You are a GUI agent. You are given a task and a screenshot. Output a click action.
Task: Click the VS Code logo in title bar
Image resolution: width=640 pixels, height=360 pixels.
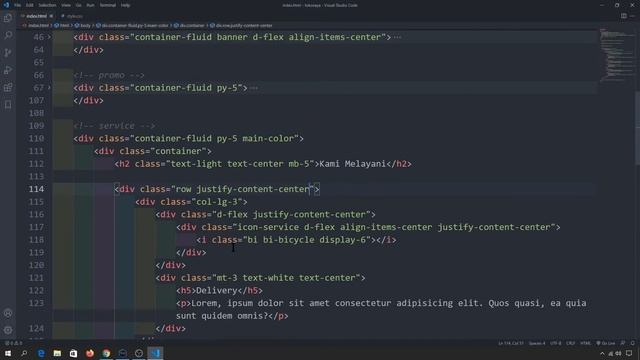click(6, 5)
